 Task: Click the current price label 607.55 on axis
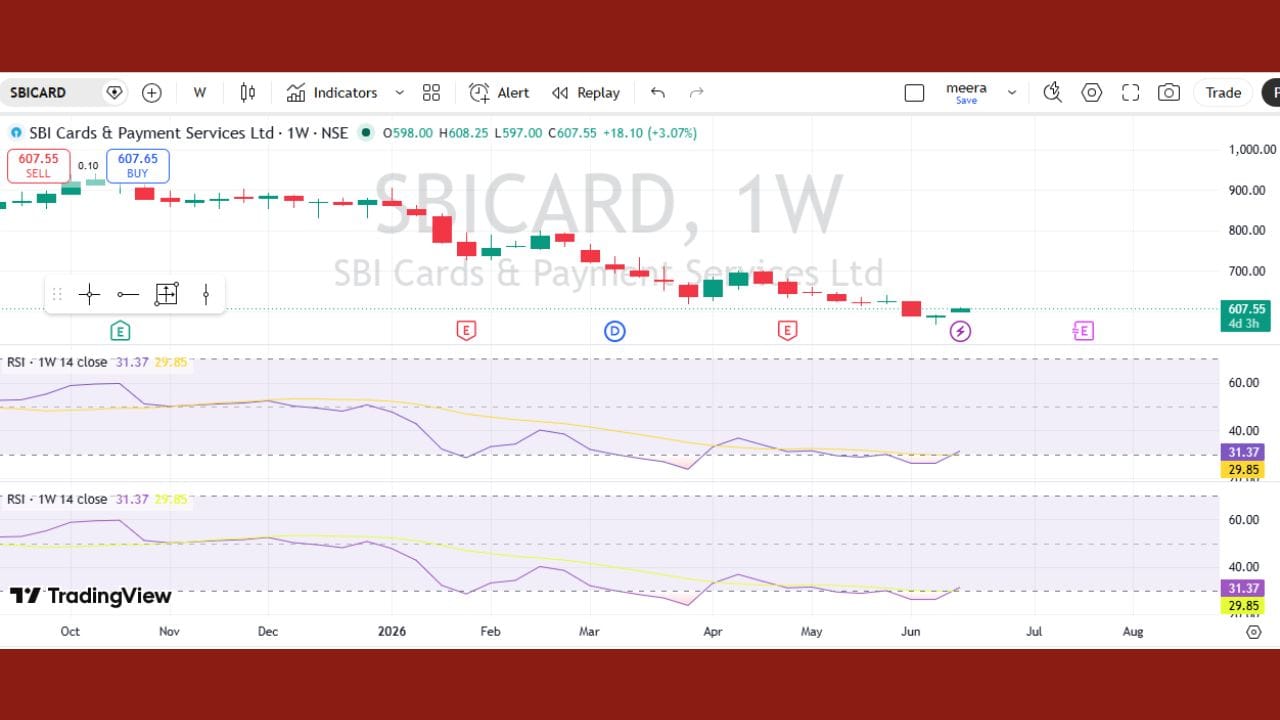click(x=1245, y=309)
